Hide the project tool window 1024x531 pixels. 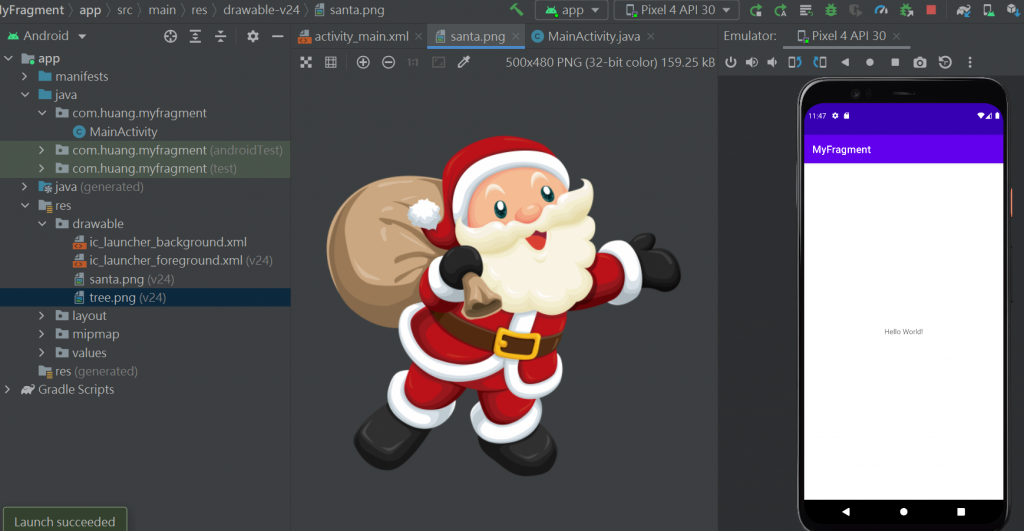coord(278,37)
